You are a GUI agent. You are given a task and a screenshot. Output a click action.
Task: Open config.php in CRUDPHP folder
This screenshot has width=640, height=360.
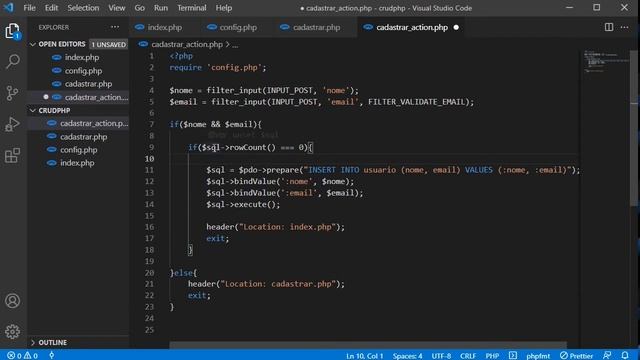point(78,150)
